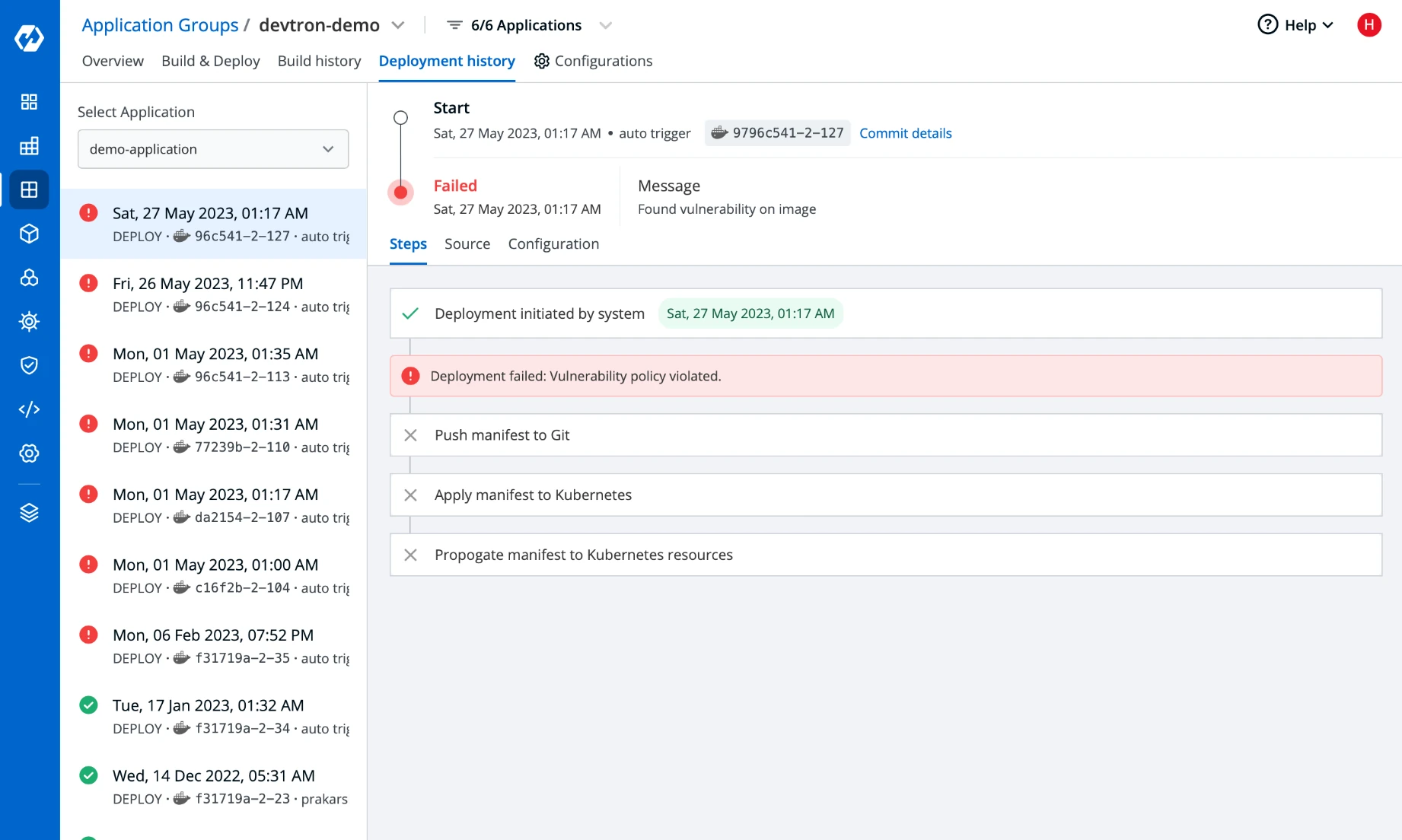Open Global Configurations gear in sidebar
The width and height of the screenshot is (1402, 840).
coord(29,453)
